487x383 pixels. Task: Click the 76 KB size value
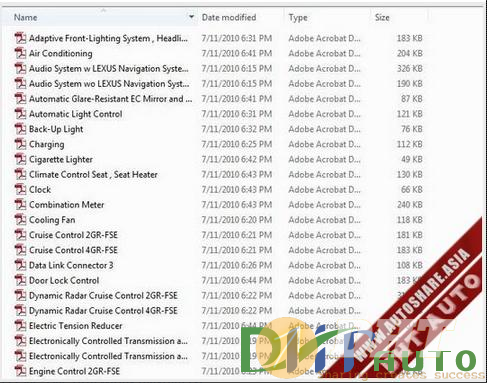point(412,129)
